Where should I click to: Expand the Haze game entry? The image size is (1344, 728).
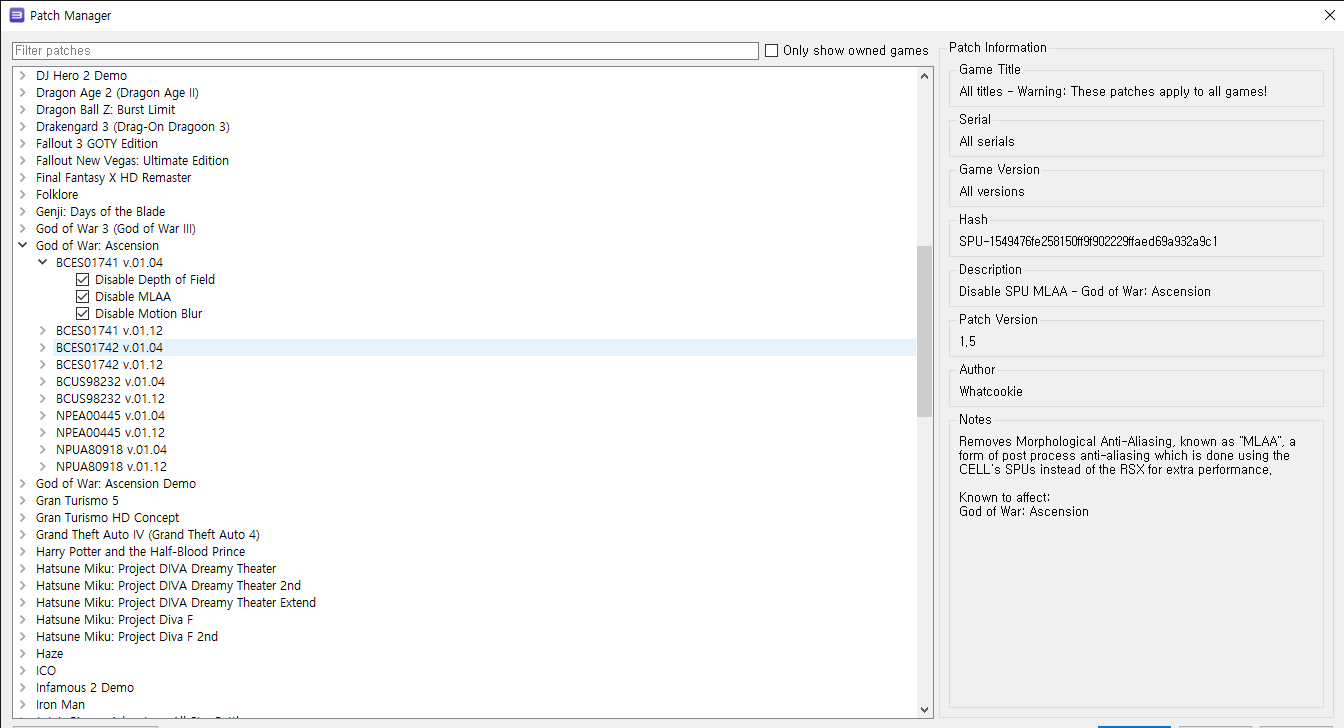pos(23,654)
